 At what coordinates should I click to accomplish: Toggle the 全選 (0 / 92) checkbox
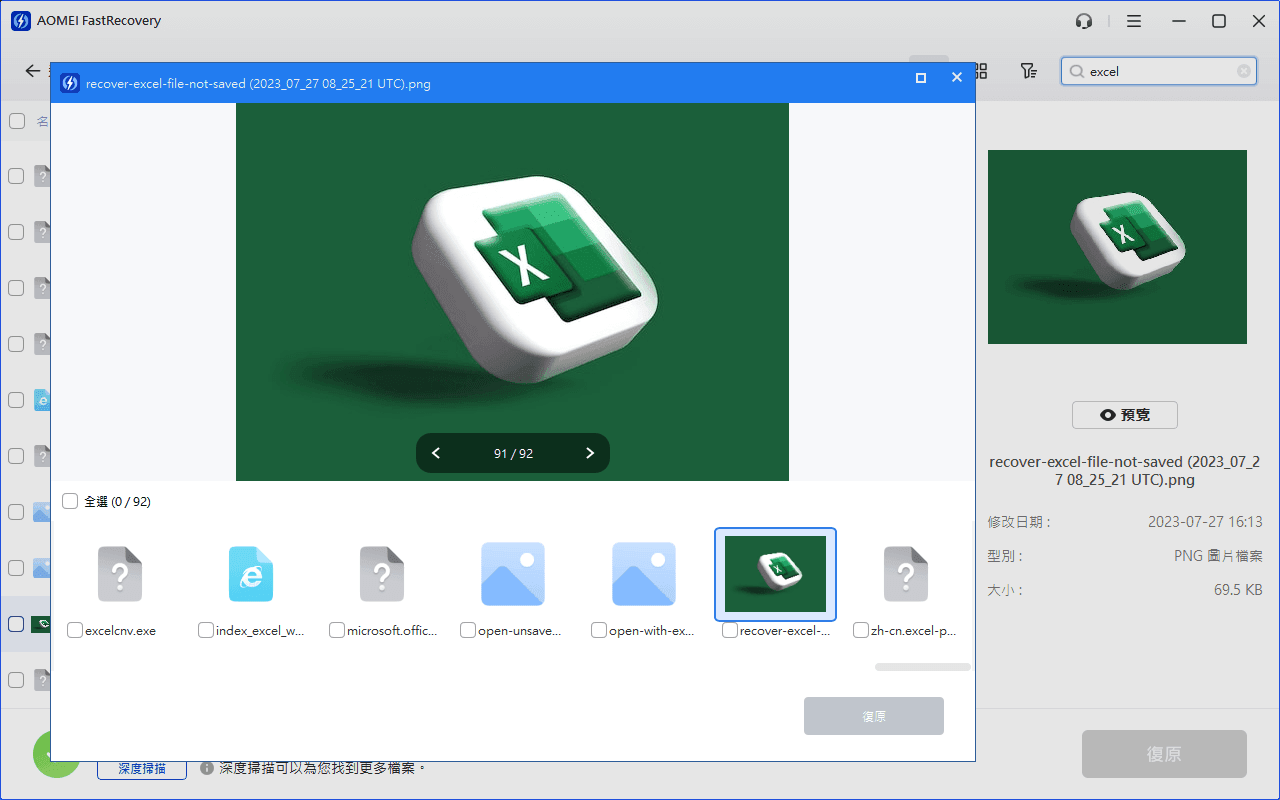coord(70,501)
